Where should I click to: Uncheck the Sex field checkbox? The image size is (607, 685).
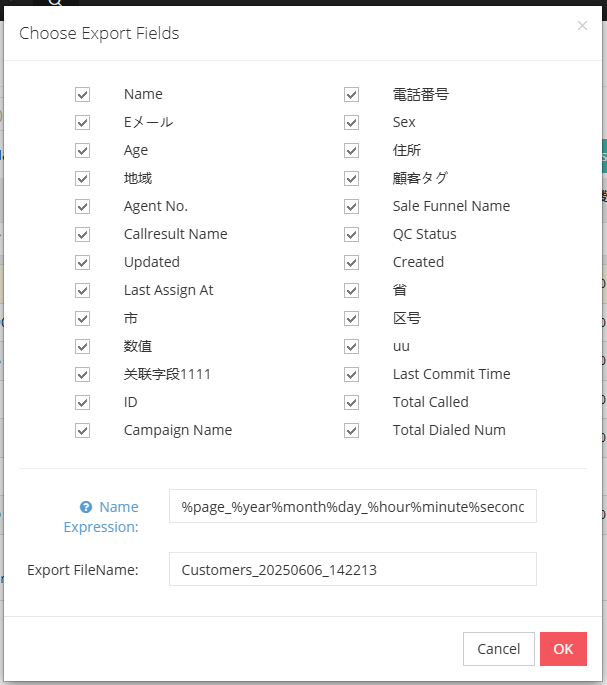351,122
